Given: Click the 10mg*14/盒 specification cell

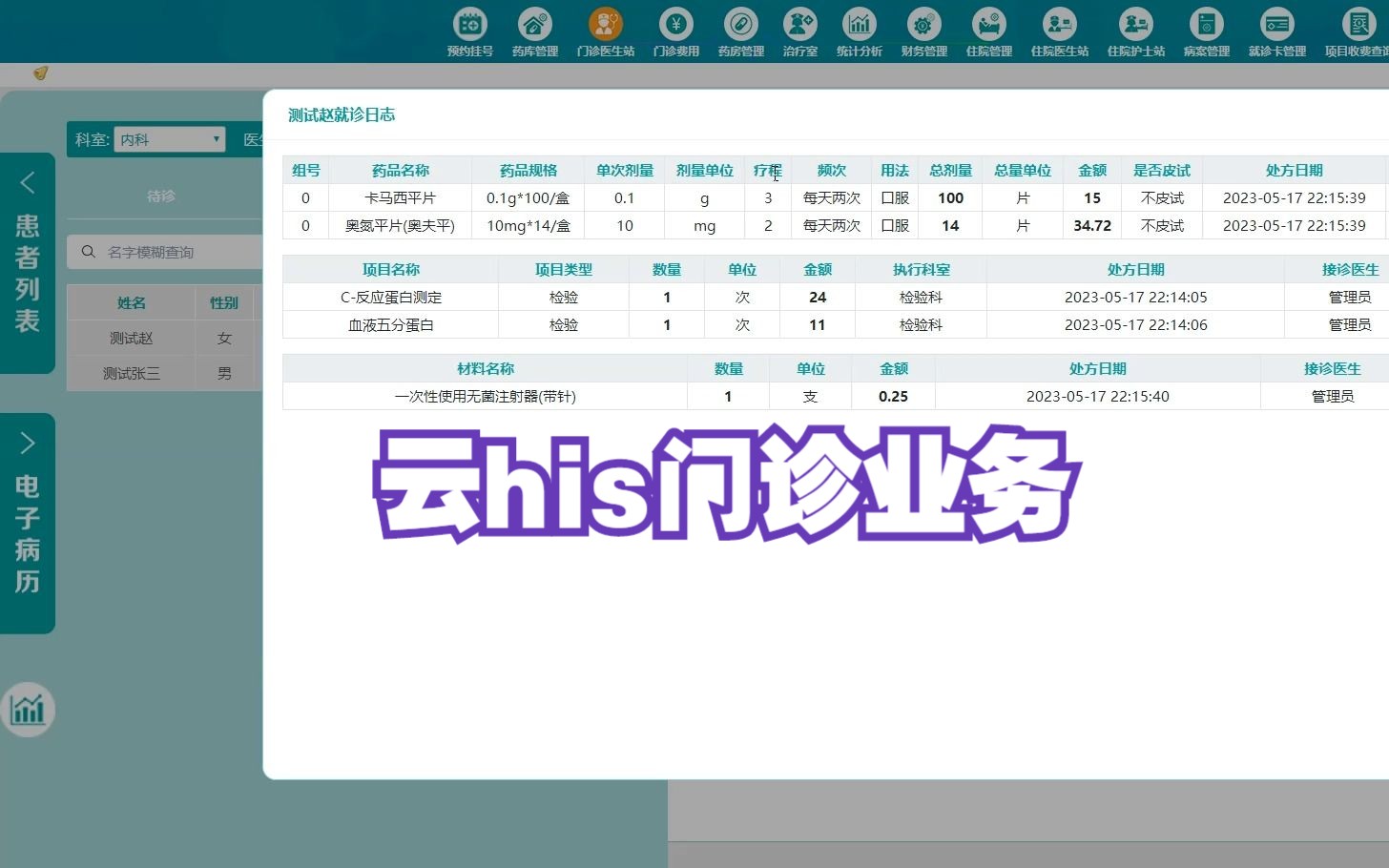Looking at the screenshot, I should pyautogui.click(x=529, y=225).
